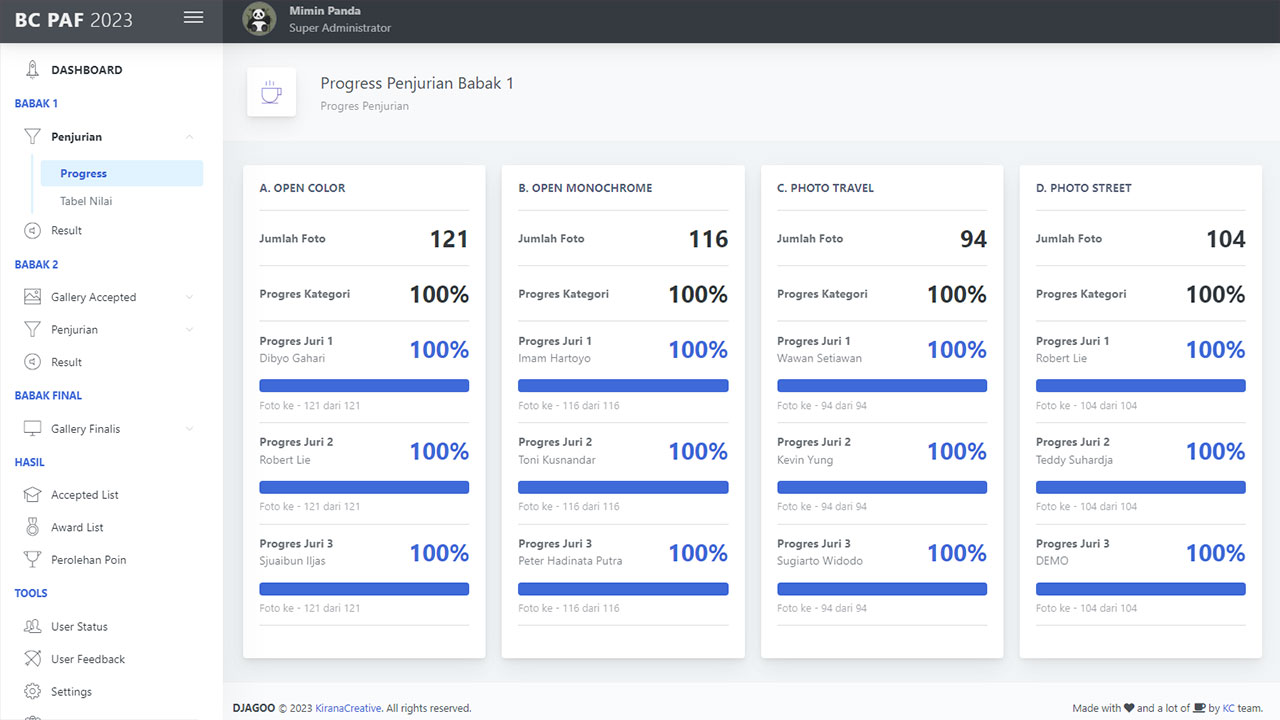
Task: Click the Award List medal icon
Action: [x=32, y=527]
